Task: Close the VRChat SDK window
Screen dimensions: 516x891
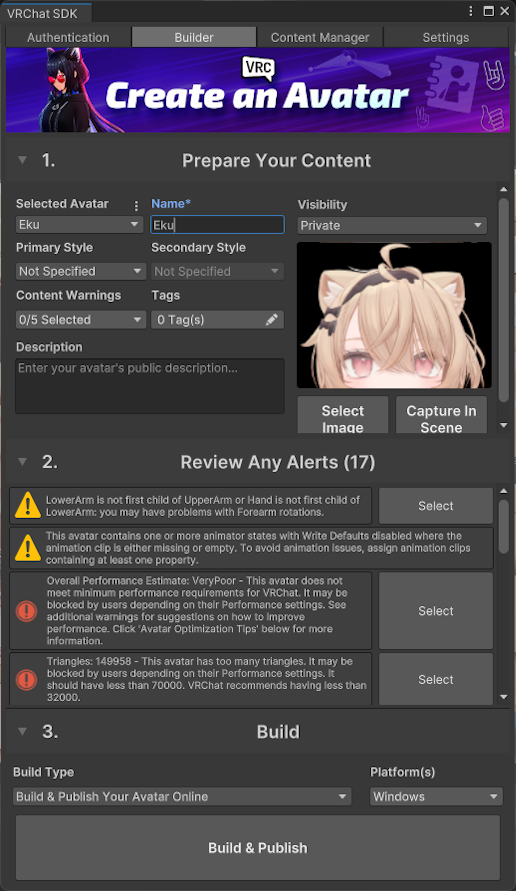Action: pyautogui.click(x=504, y=11)
